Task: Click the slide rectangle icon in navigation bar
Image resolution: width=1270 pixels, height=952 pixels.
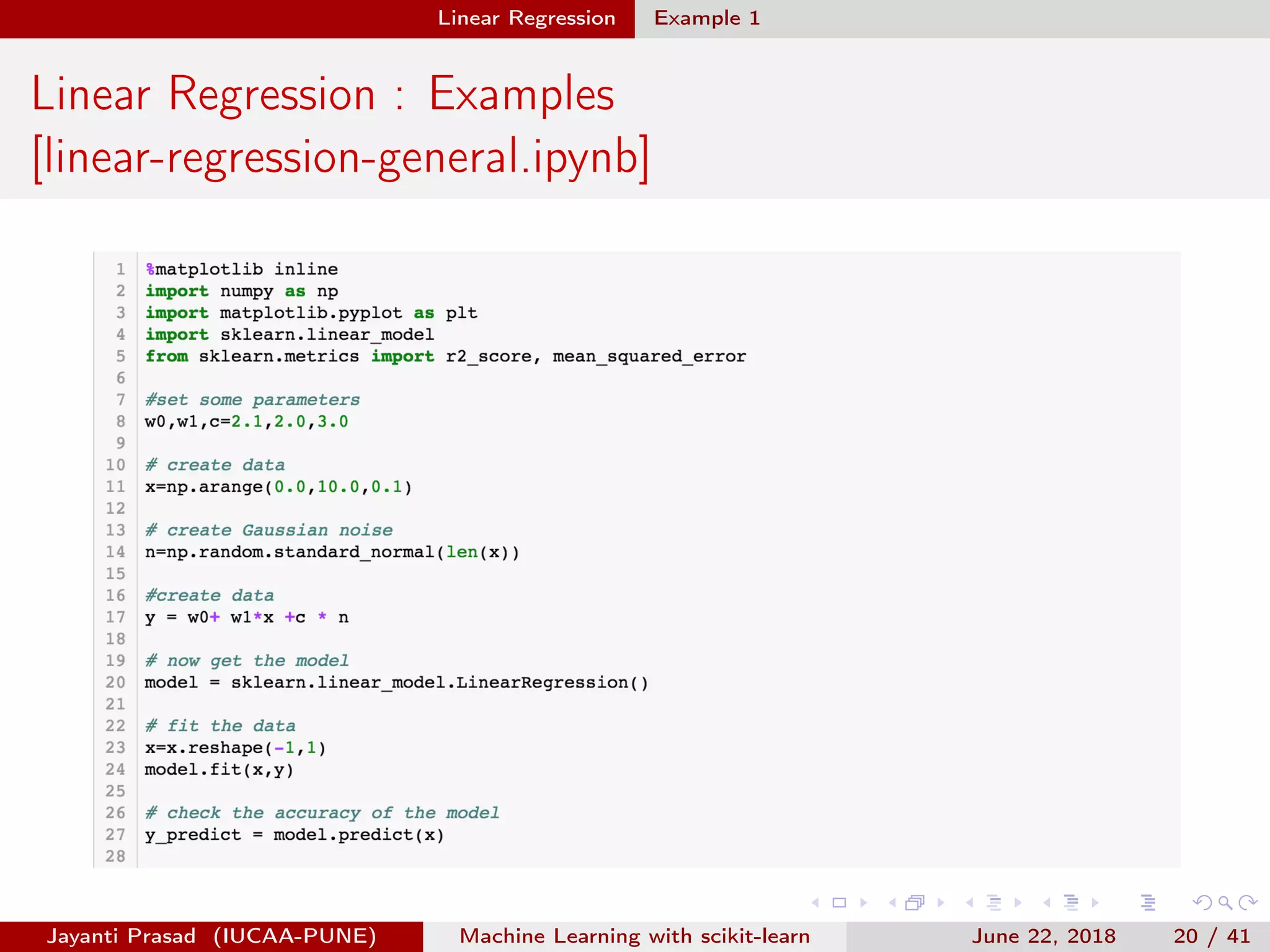Action: pos(839,903)
